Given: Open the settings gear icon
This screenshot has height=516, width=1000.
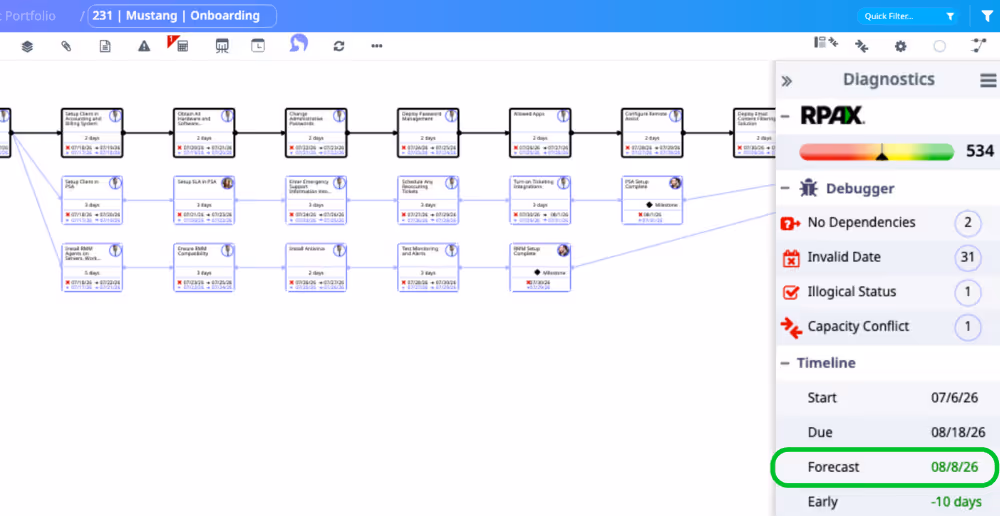Looking at the screenshot, I should [901, 46].
